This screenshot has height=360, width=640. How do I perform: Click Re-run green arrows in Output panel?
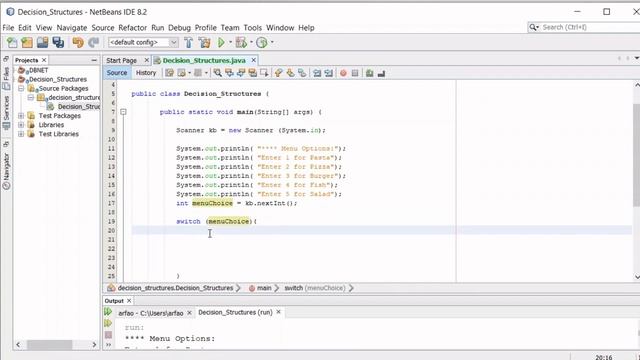click(108, 312)
